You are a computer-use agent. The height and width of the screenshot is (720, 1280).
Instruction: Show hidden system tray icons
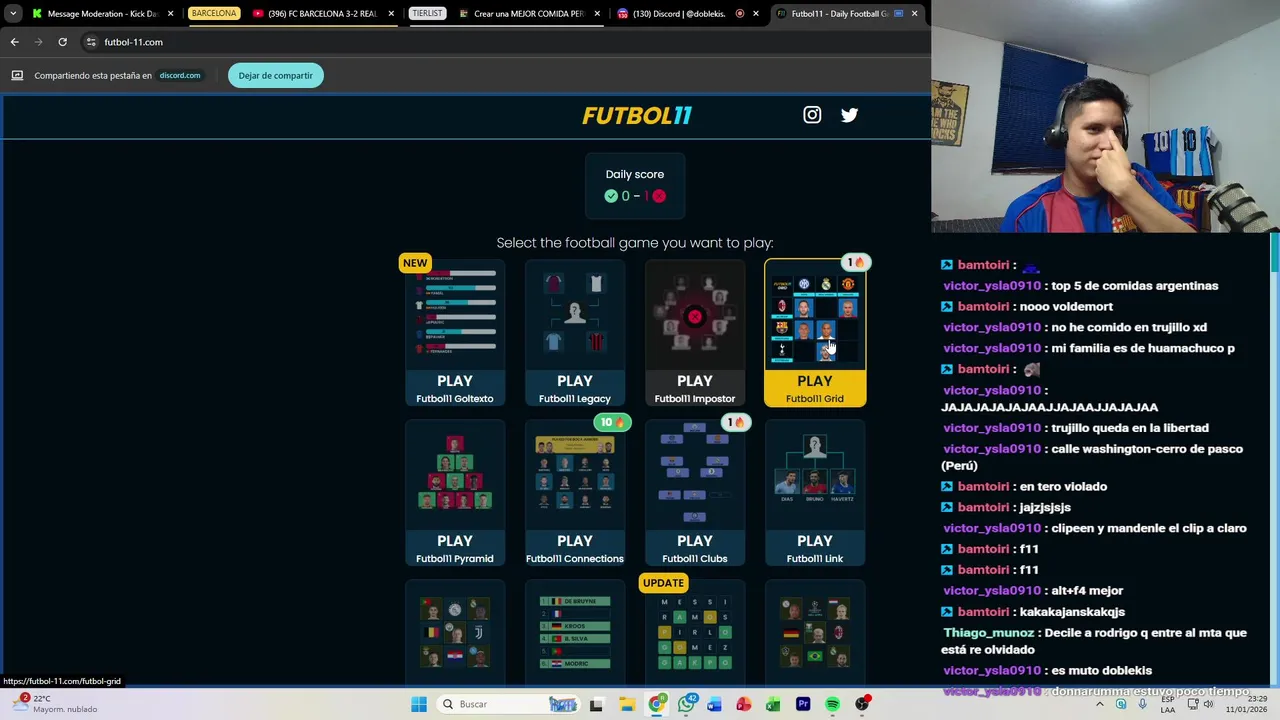click(1101, 704)
